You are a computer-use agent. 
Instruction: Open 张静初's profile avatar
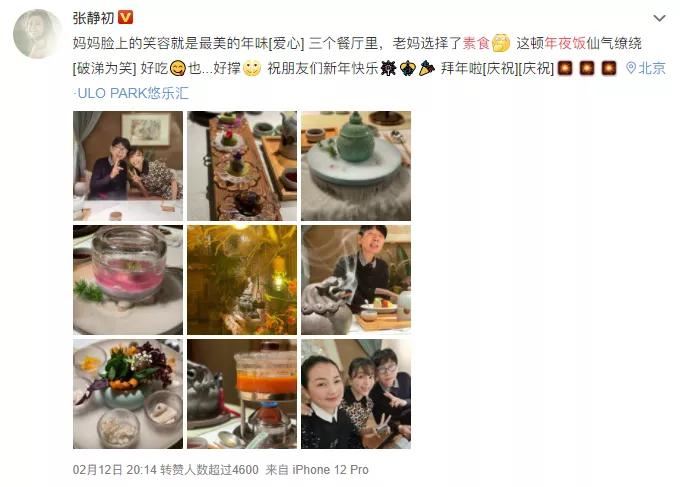pos(37,34)
